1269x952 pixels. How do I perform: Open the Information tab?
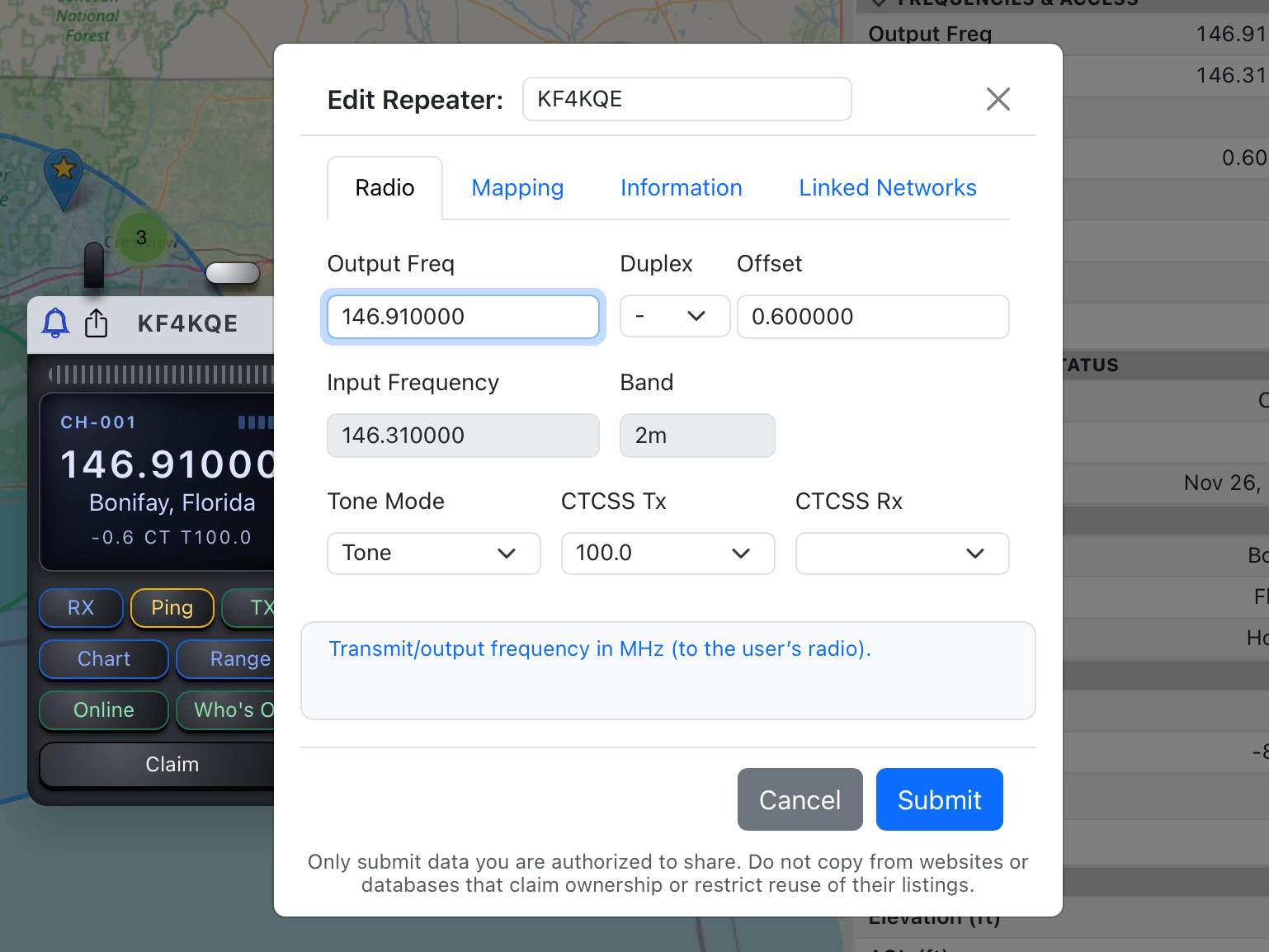(x=681, y=188)
